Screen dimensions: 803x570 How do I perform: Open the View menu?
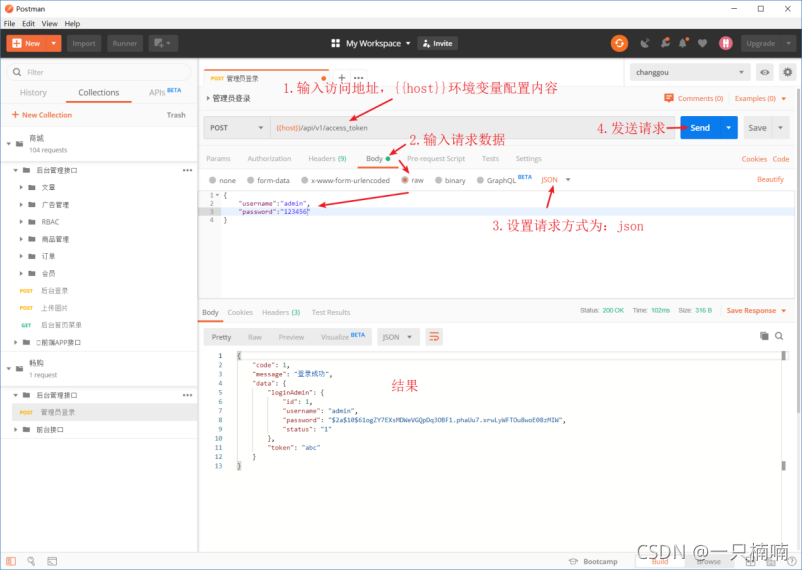(x=49, y=24)
